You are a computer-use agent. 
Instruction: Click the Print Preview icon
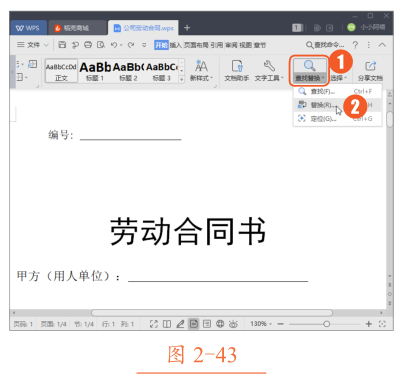point(101,45)
